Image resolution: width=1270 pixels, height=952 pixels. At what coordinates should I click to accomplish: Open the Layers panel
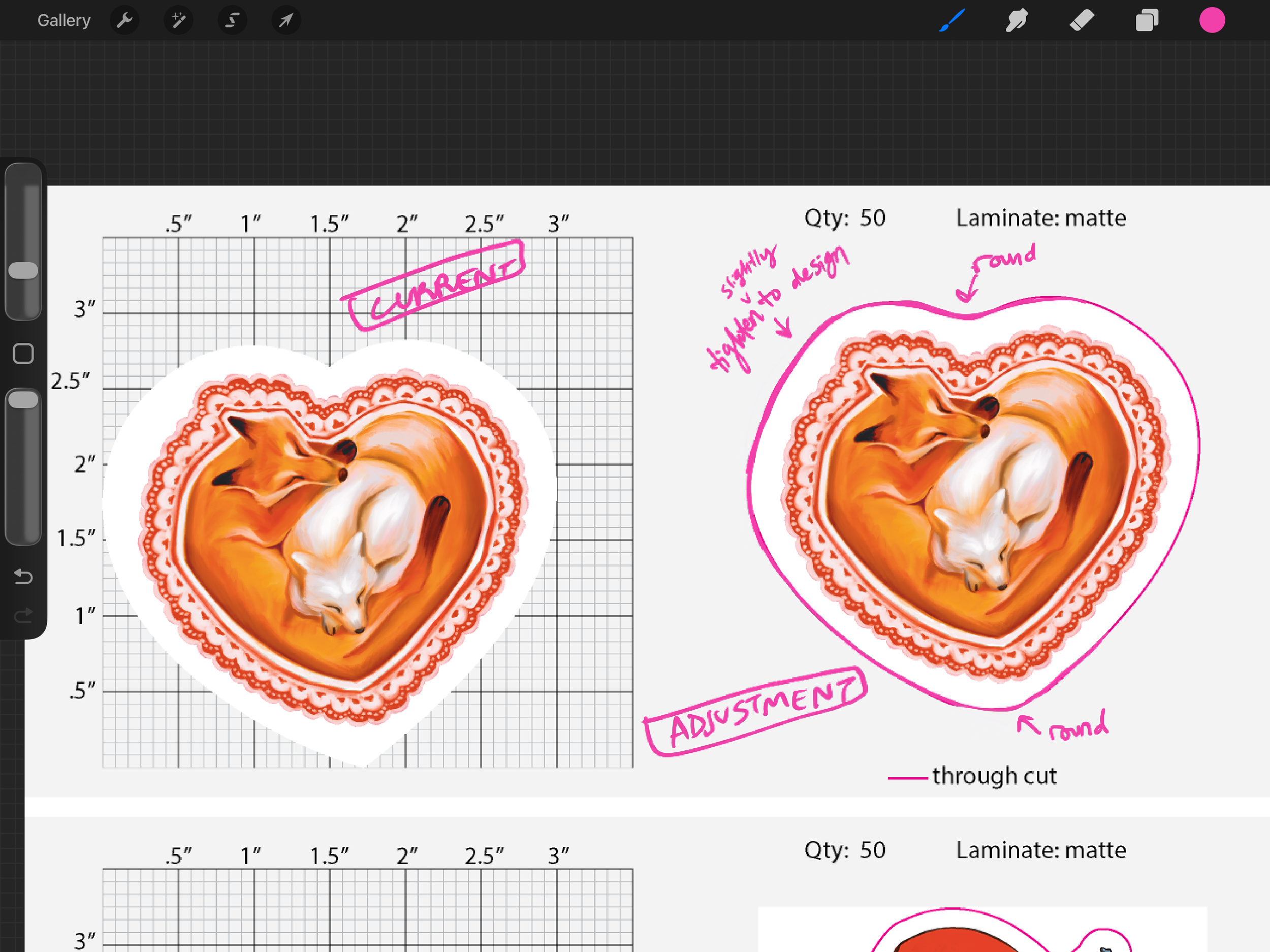[1147, 21]
